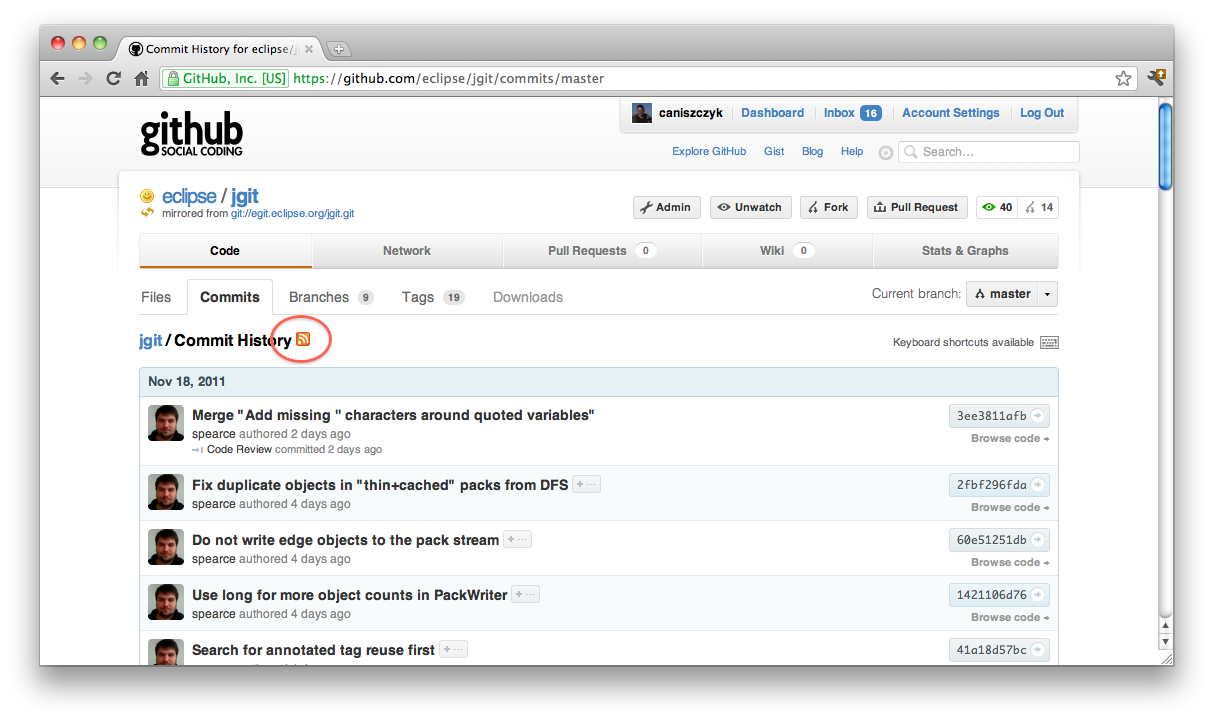Click the copy arrow beside 60e51251db
Viewport: 1213px width, 720px height.
(x=1038, y=540)
